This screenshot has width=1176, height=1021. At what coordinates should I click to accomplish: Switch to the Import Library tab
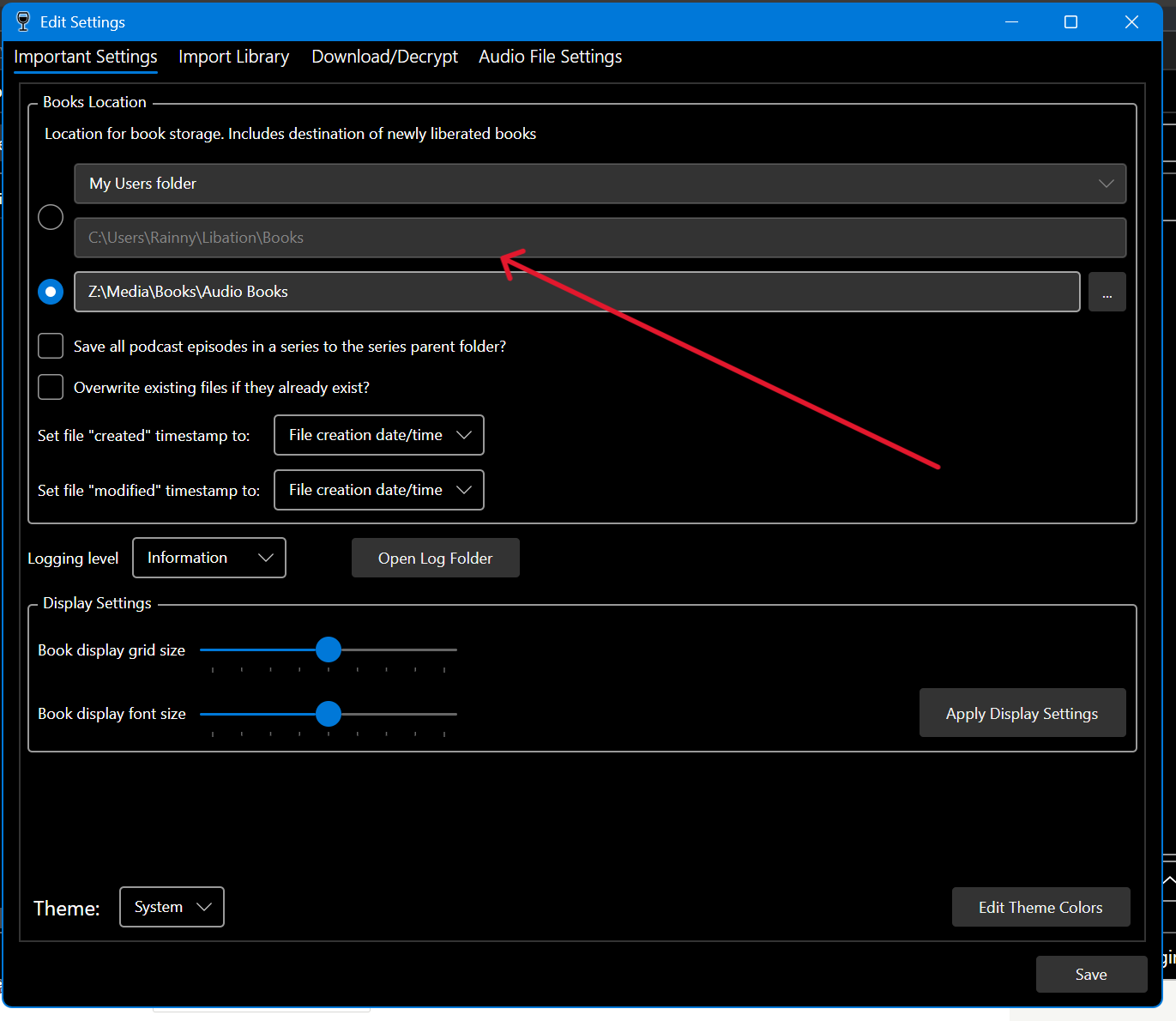pos(233,57)
